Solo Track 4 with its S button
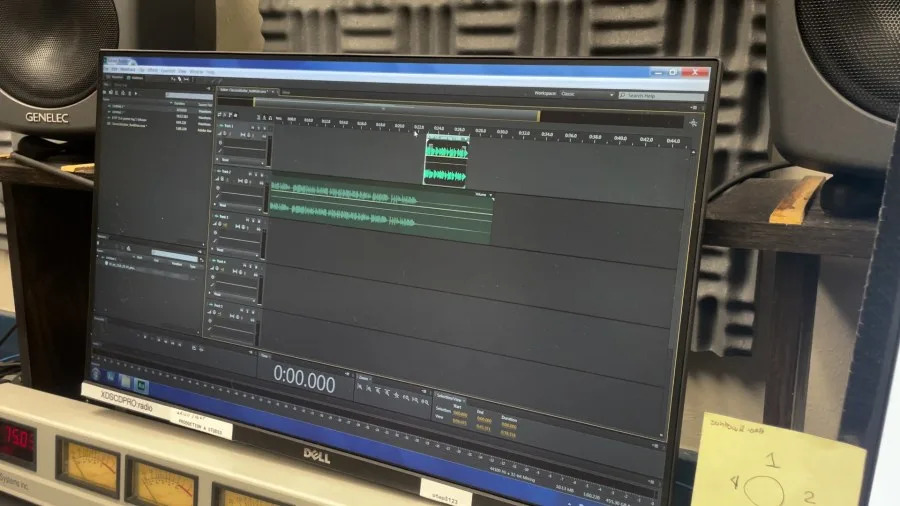This screenshot has width=900, height=506. coord(250,266)
